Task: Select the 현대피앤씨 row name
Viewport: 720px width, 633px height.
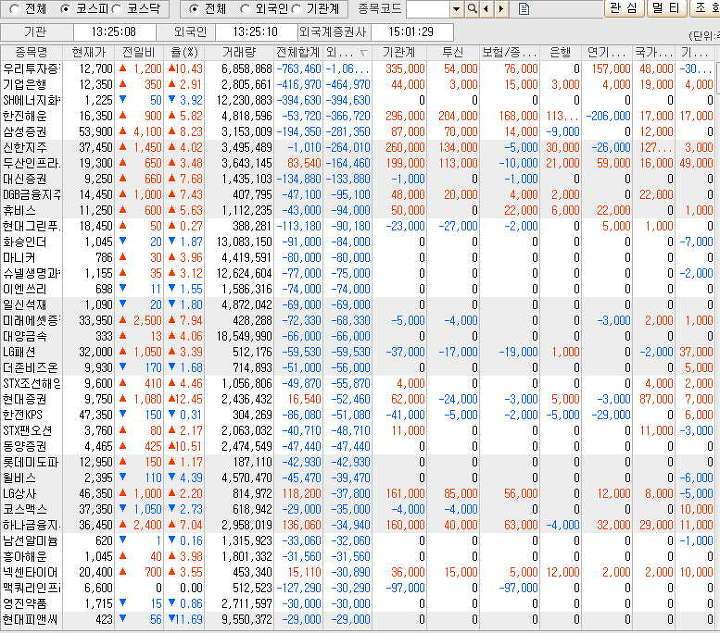Action: click(x=30, y=620)
